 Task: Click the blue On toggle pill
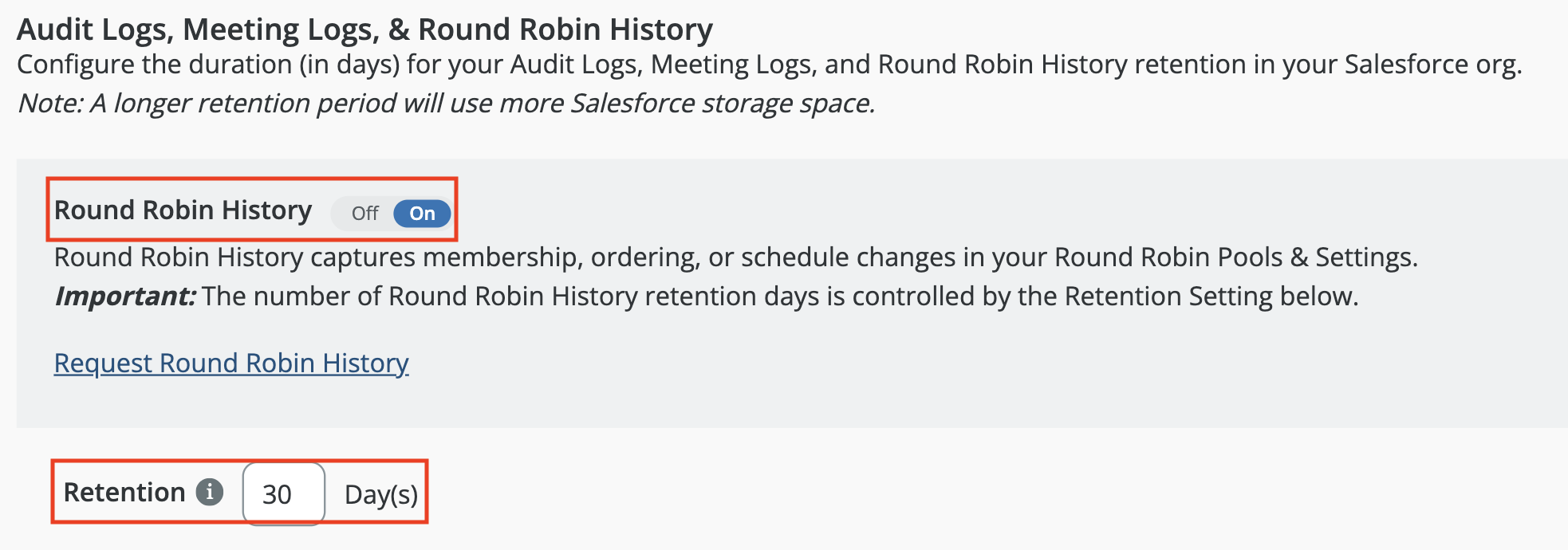pyautogui.click(x=422, y=214)
